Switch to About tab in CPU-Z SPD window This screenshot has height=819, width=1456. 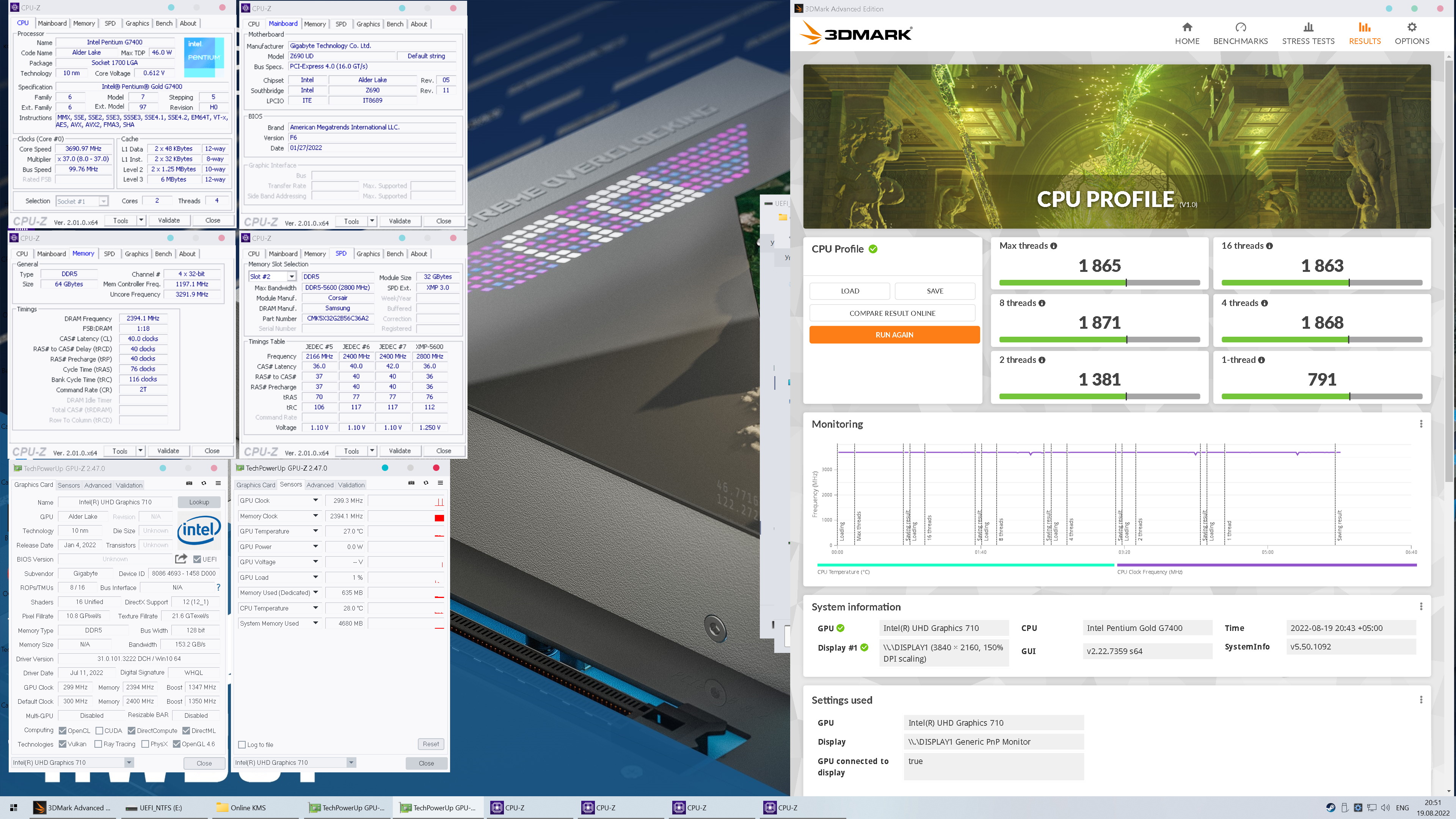point(419,254)
